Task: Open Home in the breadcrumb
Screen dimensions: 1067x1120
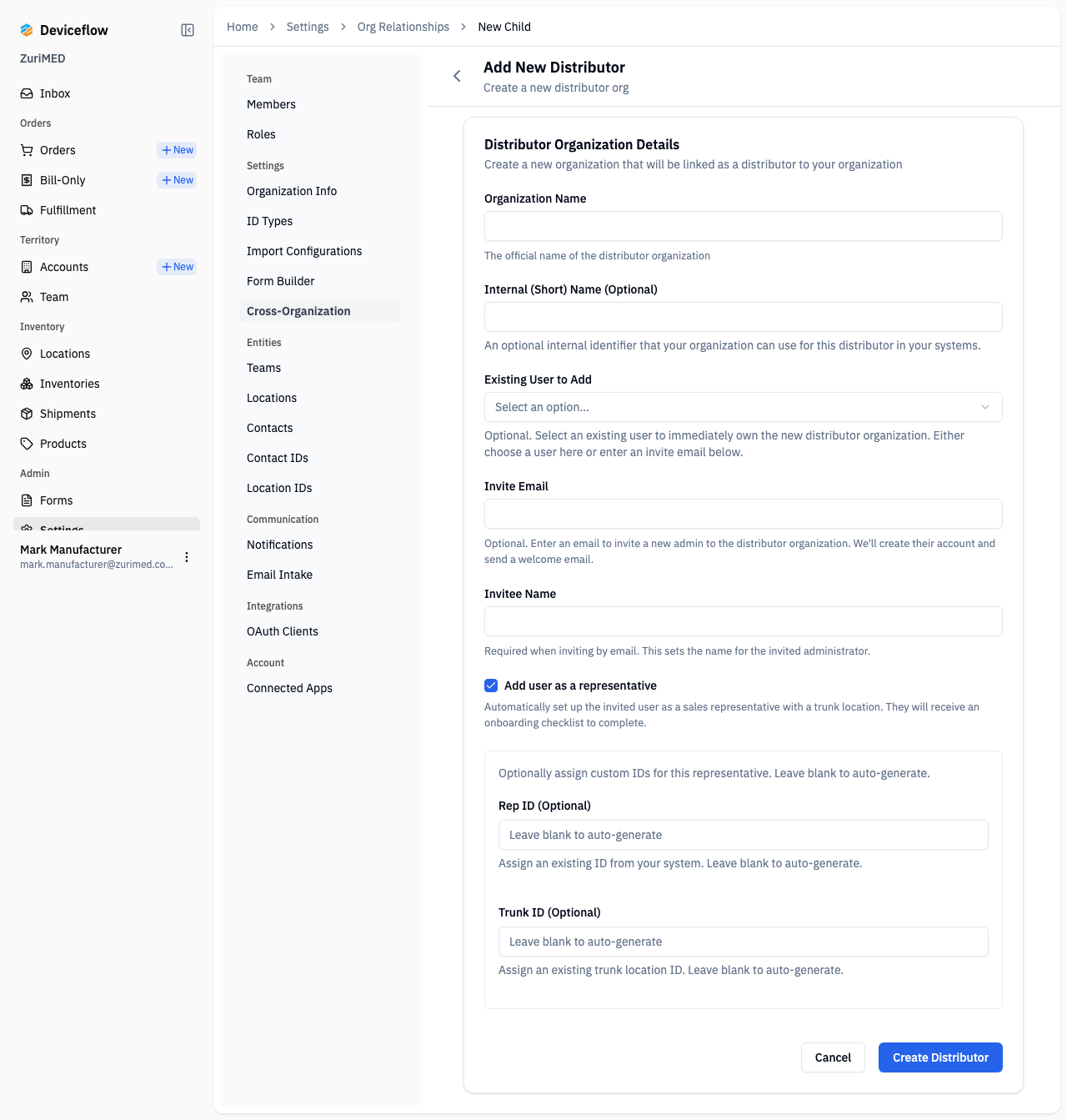Action: [x=243, y=27]
